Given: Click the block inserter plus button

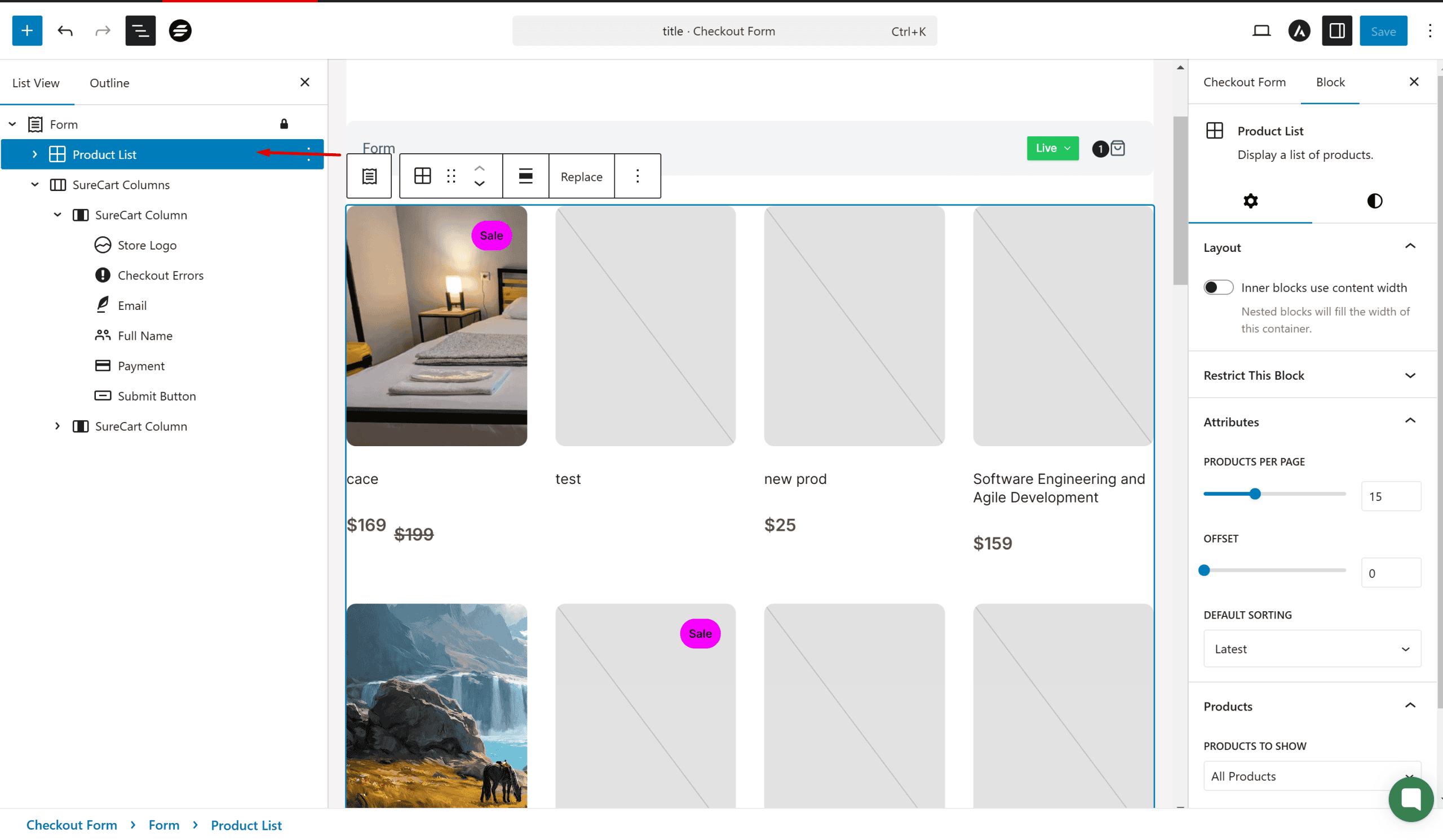Looking at the screenshot, I should [x=27, y=31].
